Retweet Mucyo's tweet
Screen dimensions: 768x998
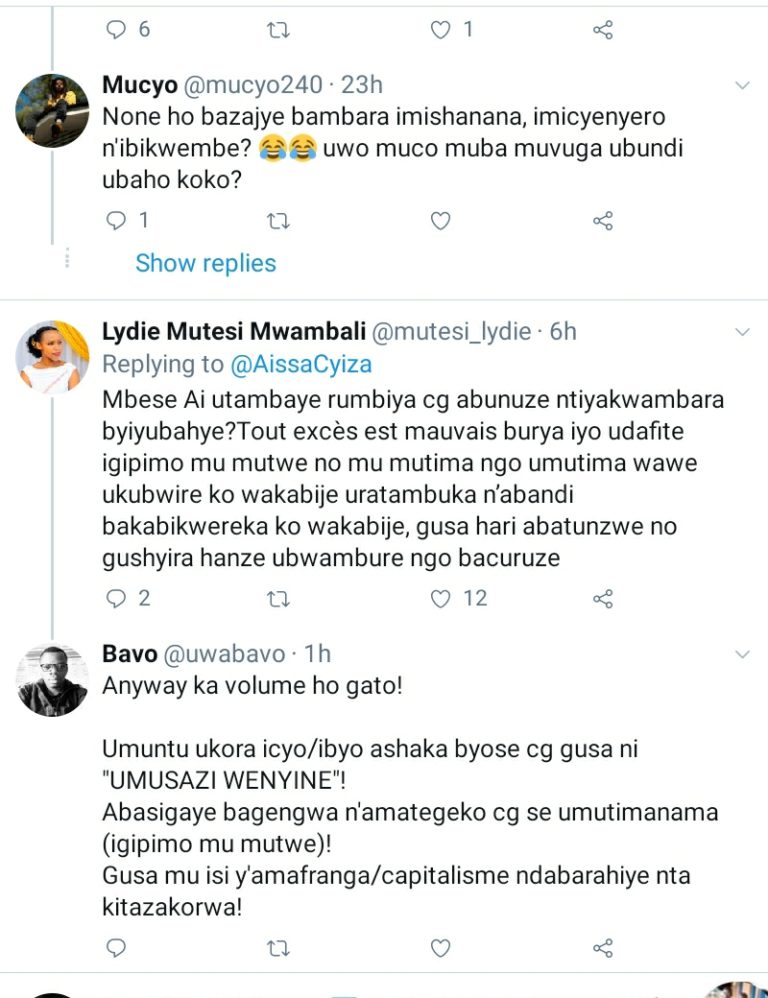click(x=279, y=221)
